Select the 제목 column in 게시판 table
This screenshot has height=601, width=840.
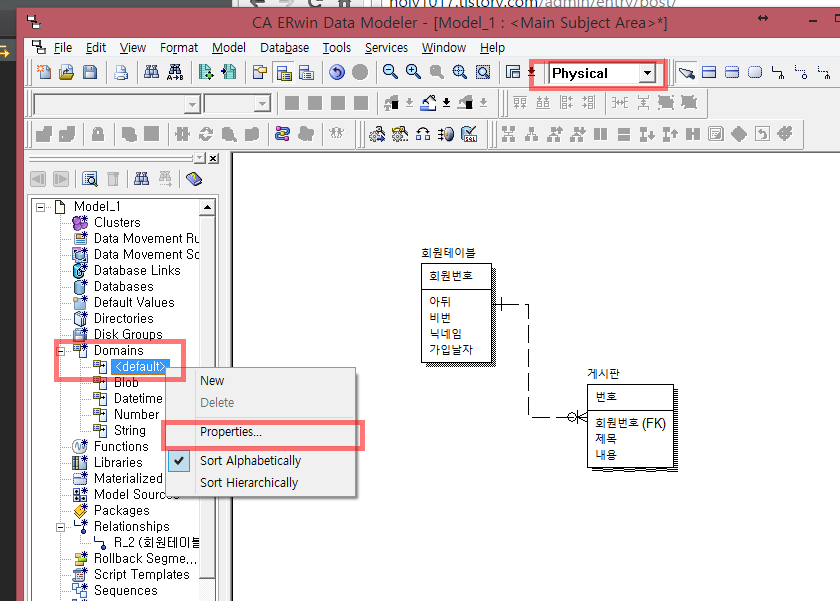click(x=605, y=439)
